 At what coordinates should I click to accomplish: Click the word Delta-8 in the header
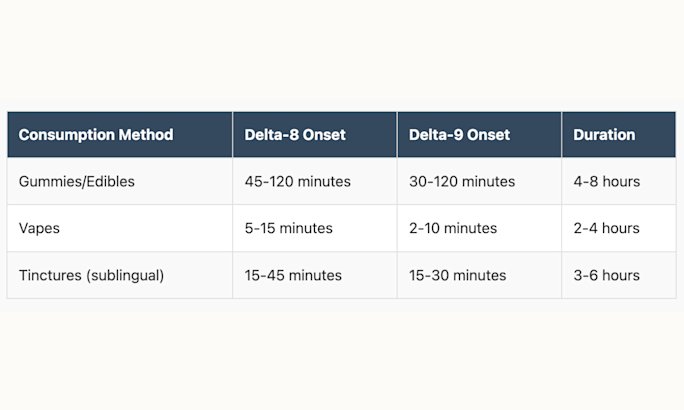tap(270, 135)
